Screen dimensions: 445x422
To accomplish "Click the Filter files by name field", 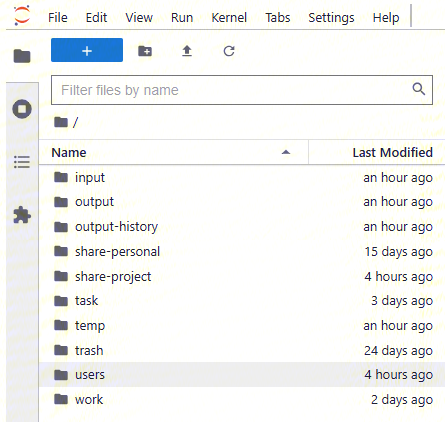I will 242,90.
